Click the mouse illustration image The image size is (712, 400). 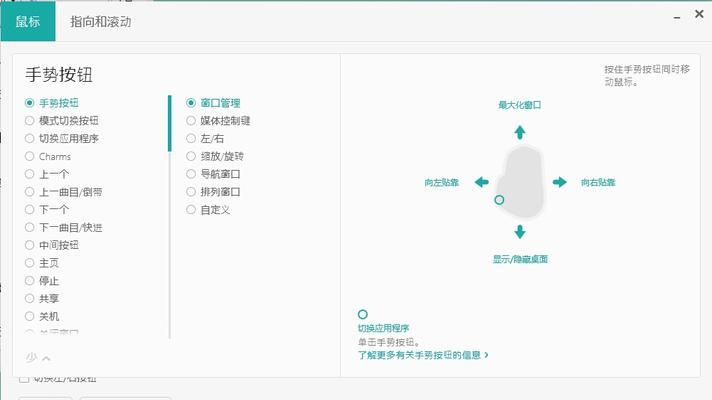[520, 182]
